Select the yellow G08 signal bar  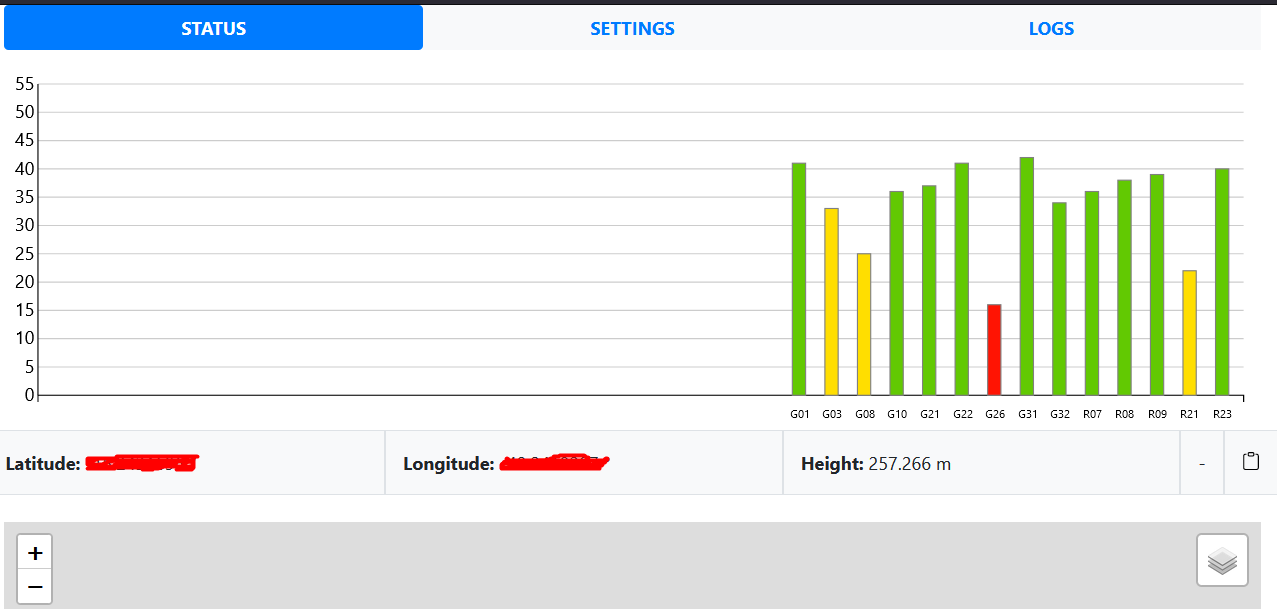[x=864, y=324]
